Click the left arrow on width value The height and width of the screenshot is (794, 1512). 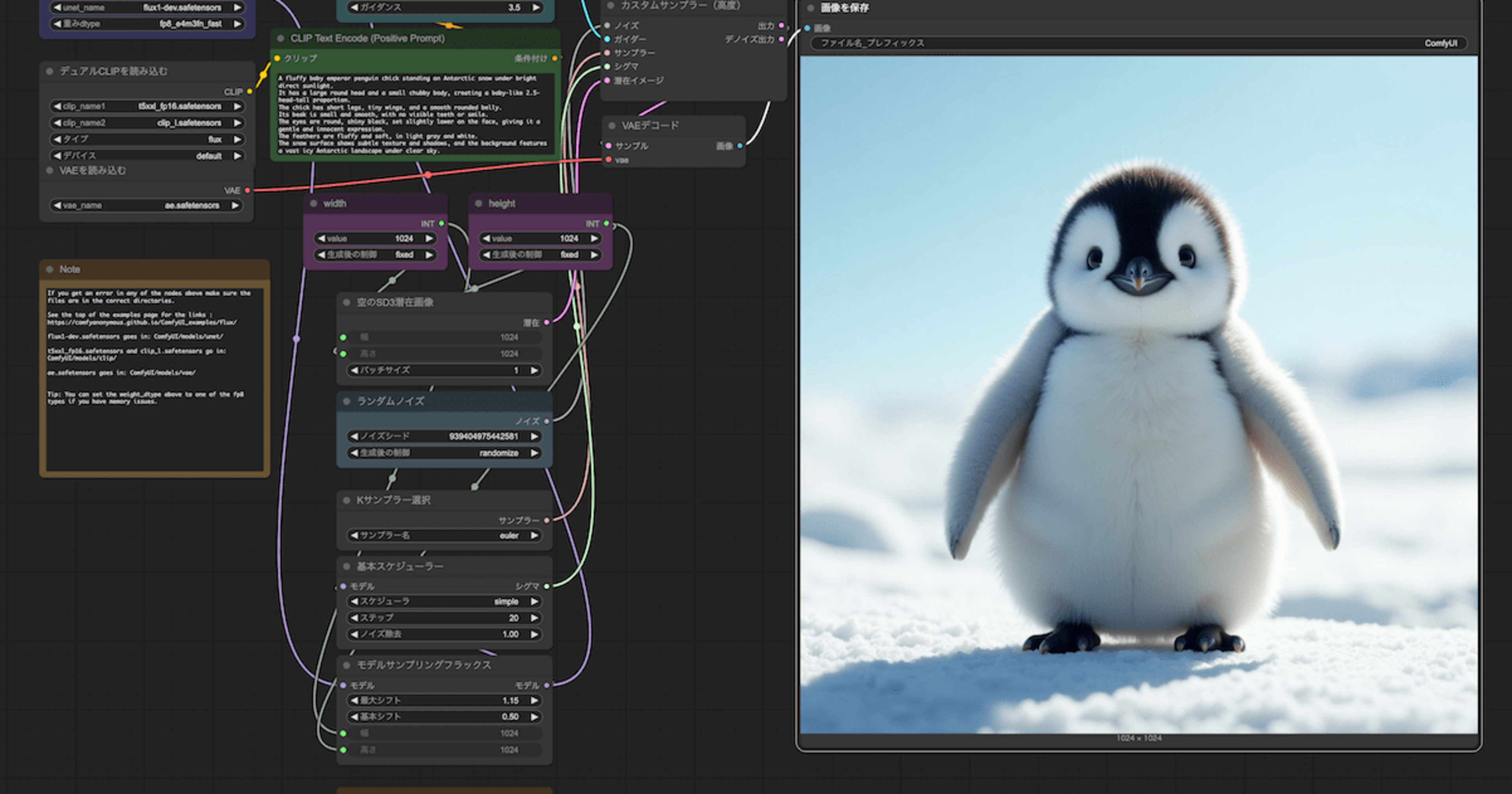tap(321, 238)
